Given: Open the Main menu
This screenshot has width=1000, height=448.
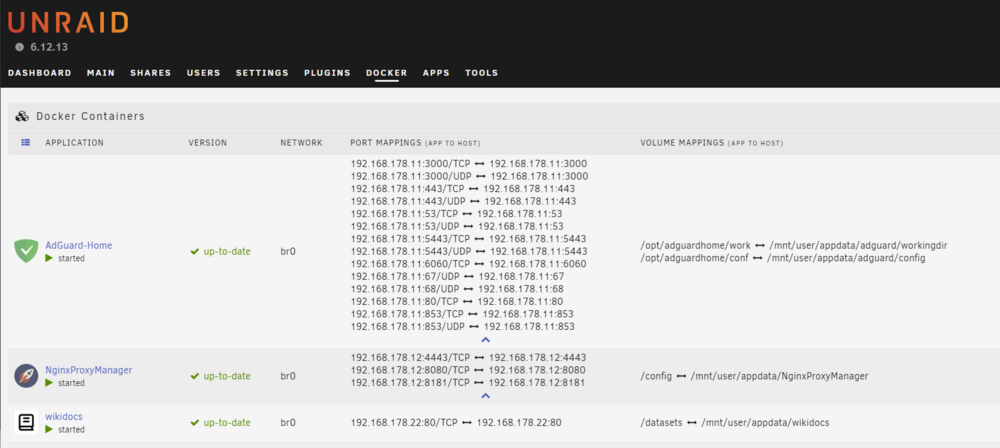Looking at the screenshot, I should coord(101,73).
